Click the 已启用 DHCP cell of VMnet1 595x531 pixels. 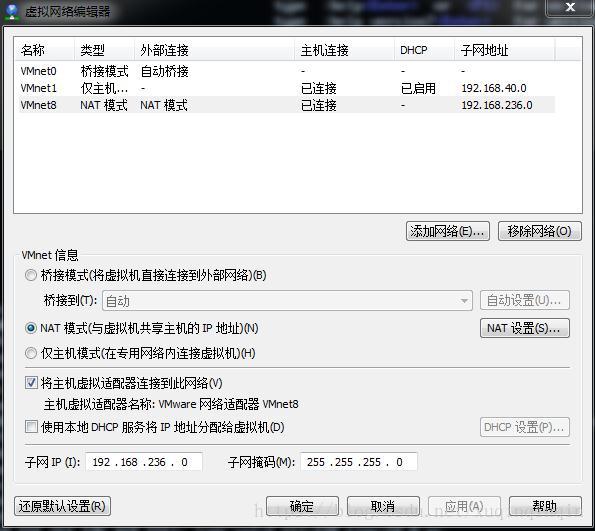[x=418, y=88]
